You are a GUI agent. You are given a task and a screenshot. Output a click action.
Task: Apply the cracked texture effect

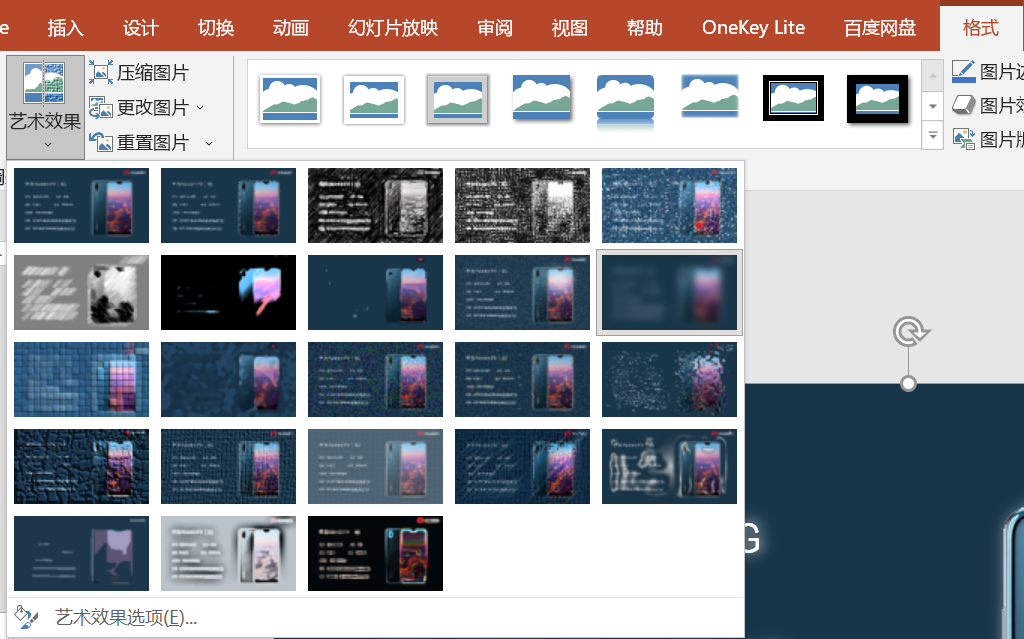click(82, 466)
